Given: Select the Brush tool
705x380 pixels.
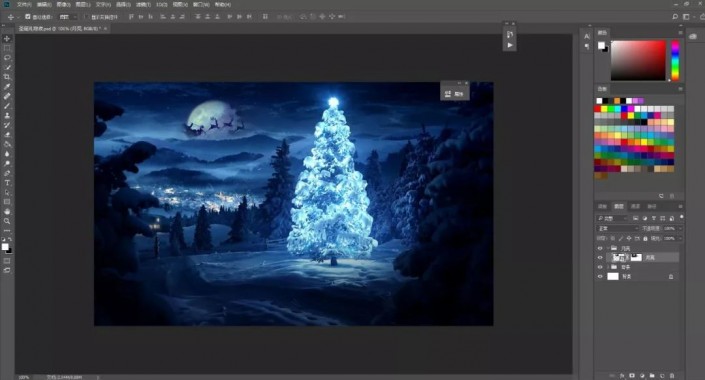Looking at the screenshot, I should point(7,106).
